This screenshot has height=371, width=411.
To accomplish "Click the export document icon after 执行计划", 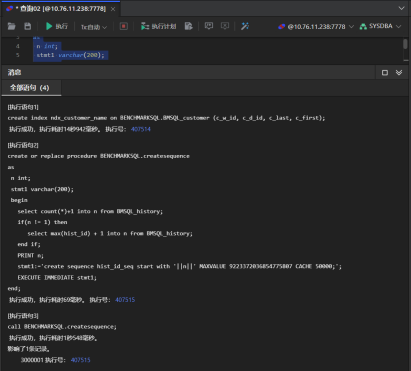I will (x=189, y=26).
